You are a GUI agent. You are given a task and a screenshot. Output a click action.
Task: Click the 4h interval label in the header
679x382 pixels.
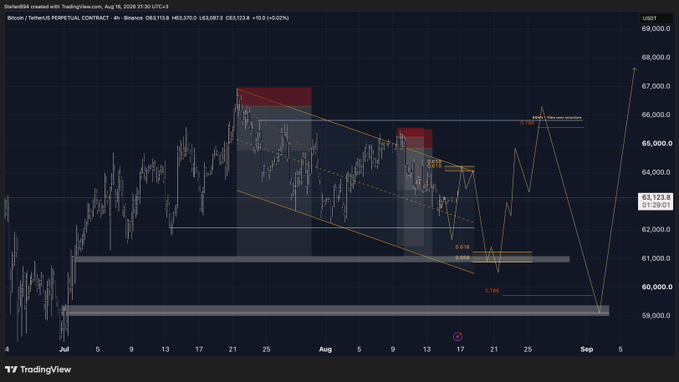pyautogui.click(x=117, y=18)
